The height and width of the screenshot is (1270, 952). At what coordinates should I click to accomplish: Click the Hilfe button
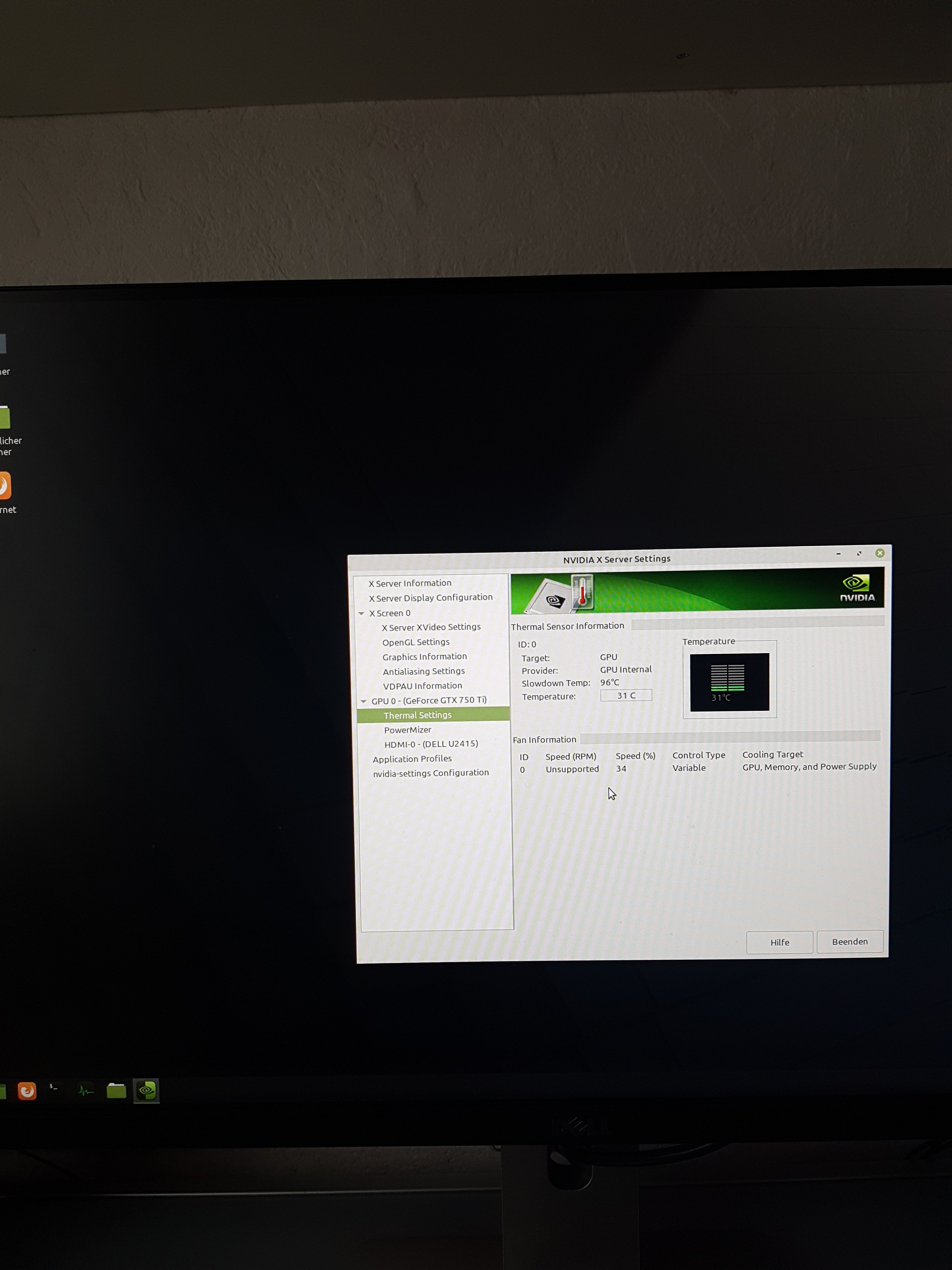click(779, 942)
